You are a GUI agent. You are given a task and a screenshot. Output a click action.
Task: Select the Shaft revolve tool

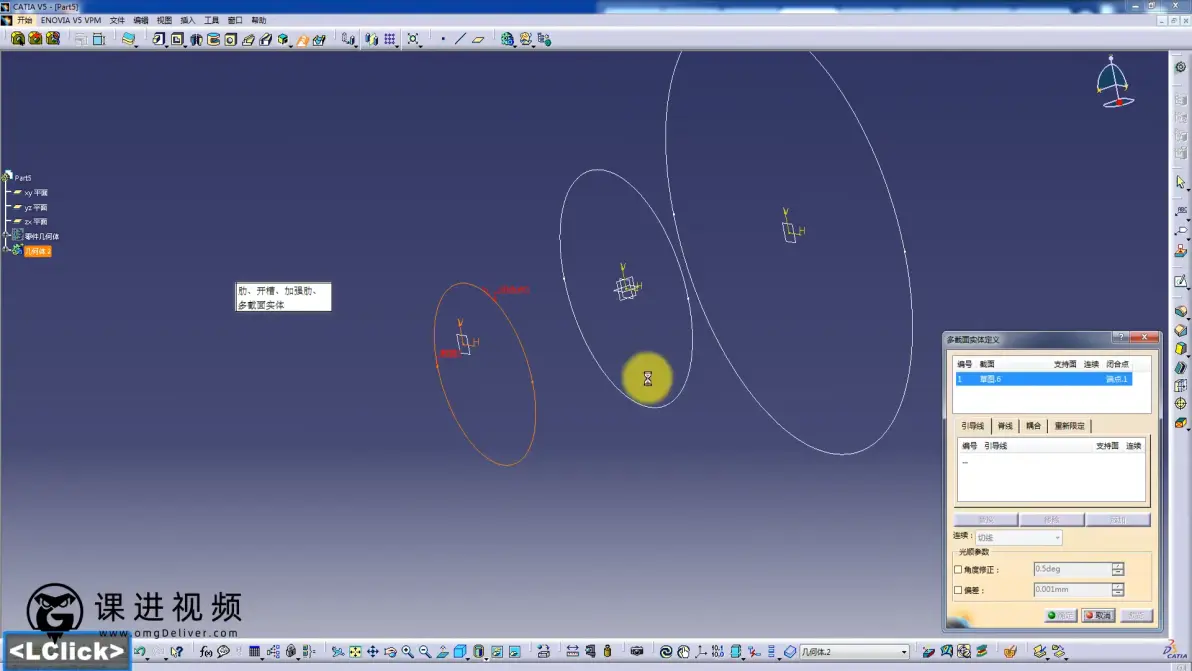195,39
